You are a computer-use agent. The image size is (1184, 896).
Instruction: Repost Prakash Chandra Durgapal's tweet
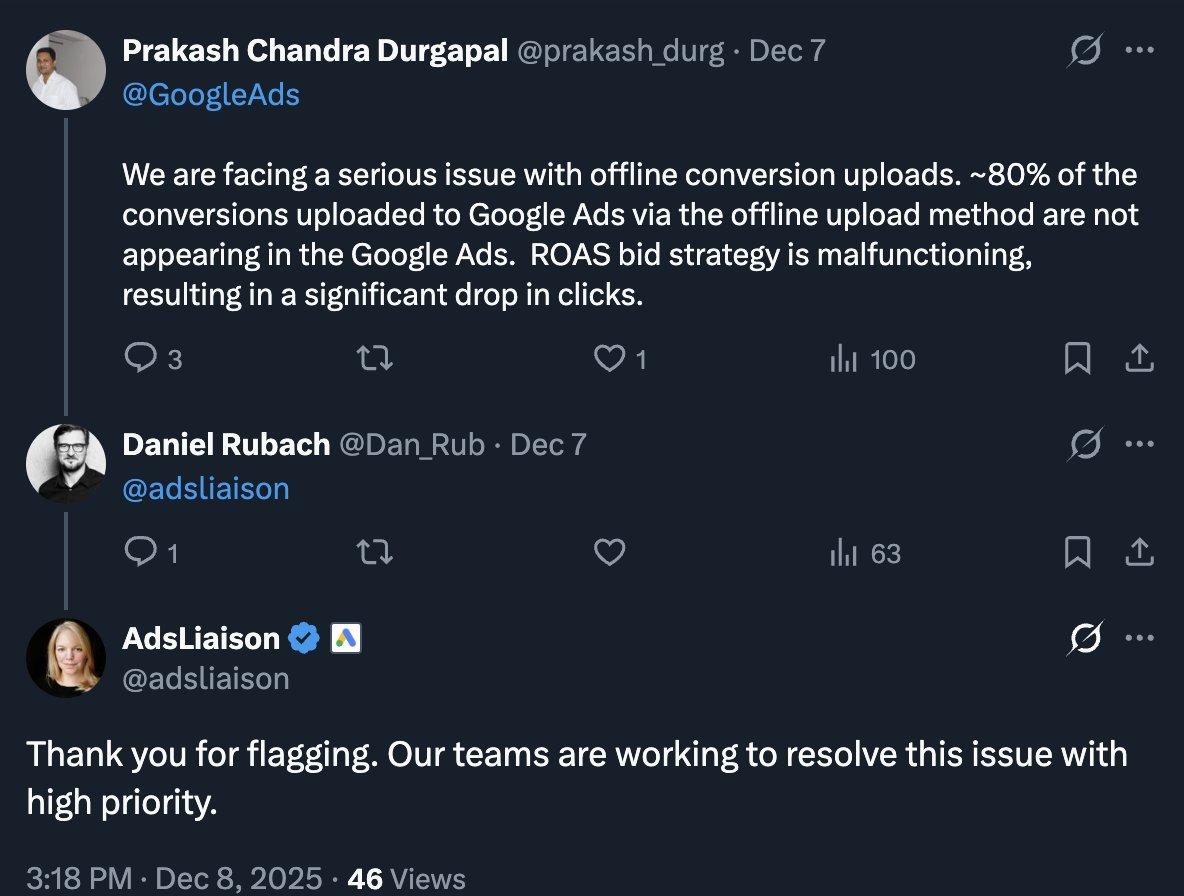click(x=375, y=359)
